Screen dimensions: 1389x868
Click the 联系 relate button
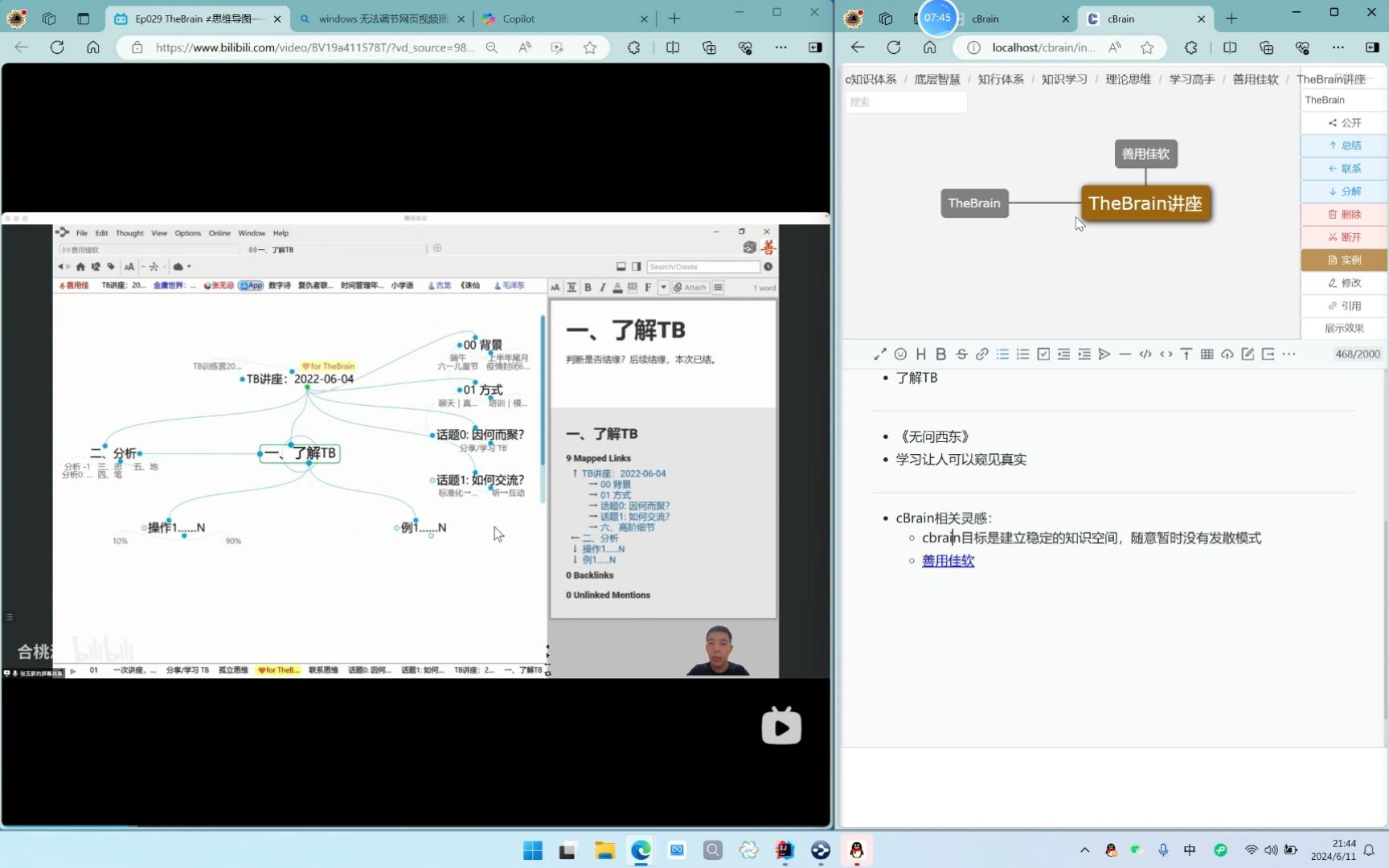[1344, 169]
